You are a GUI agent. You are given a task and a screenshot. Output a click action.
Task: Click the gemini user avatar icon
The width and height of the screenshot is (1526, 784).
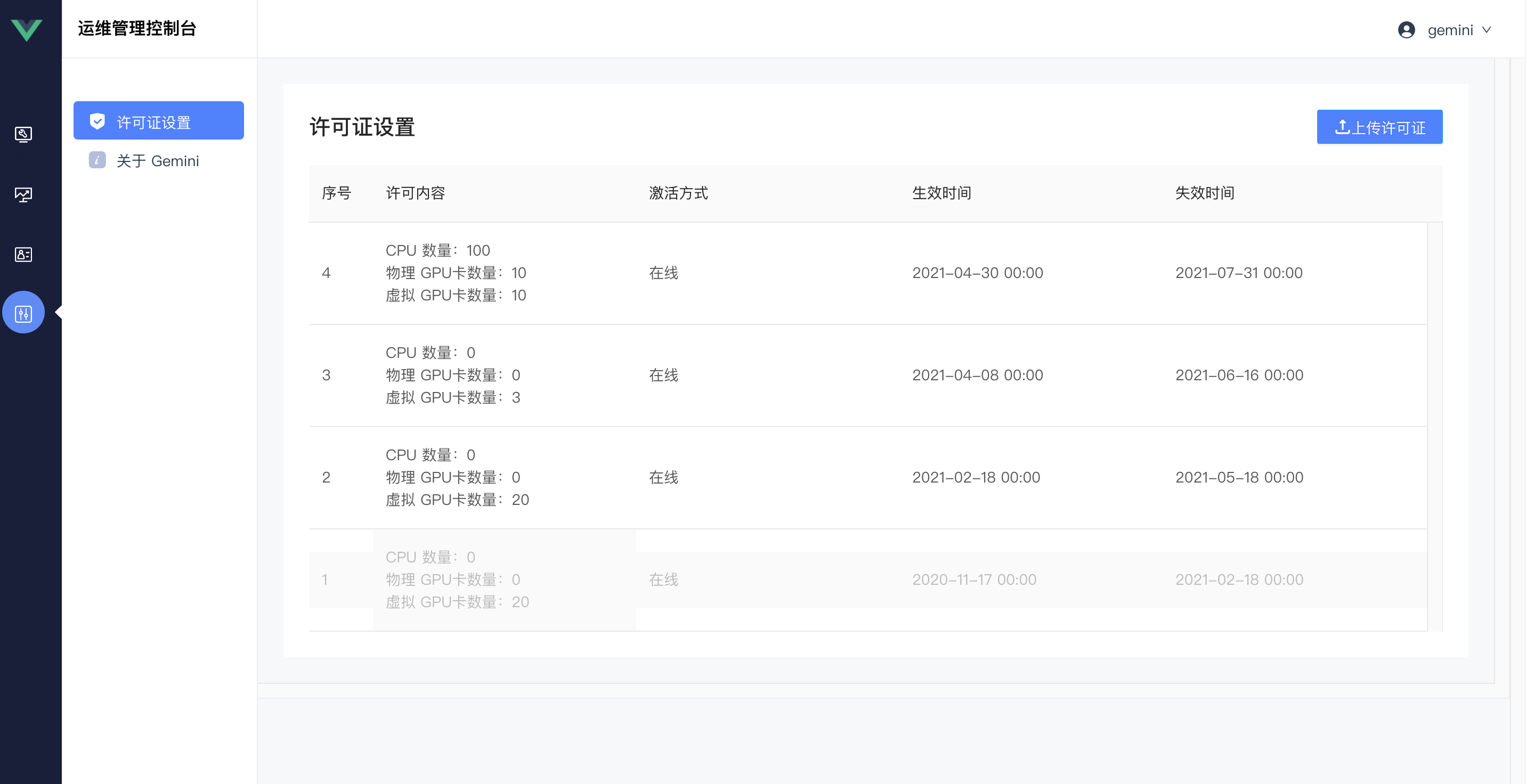pos(1406,30)
